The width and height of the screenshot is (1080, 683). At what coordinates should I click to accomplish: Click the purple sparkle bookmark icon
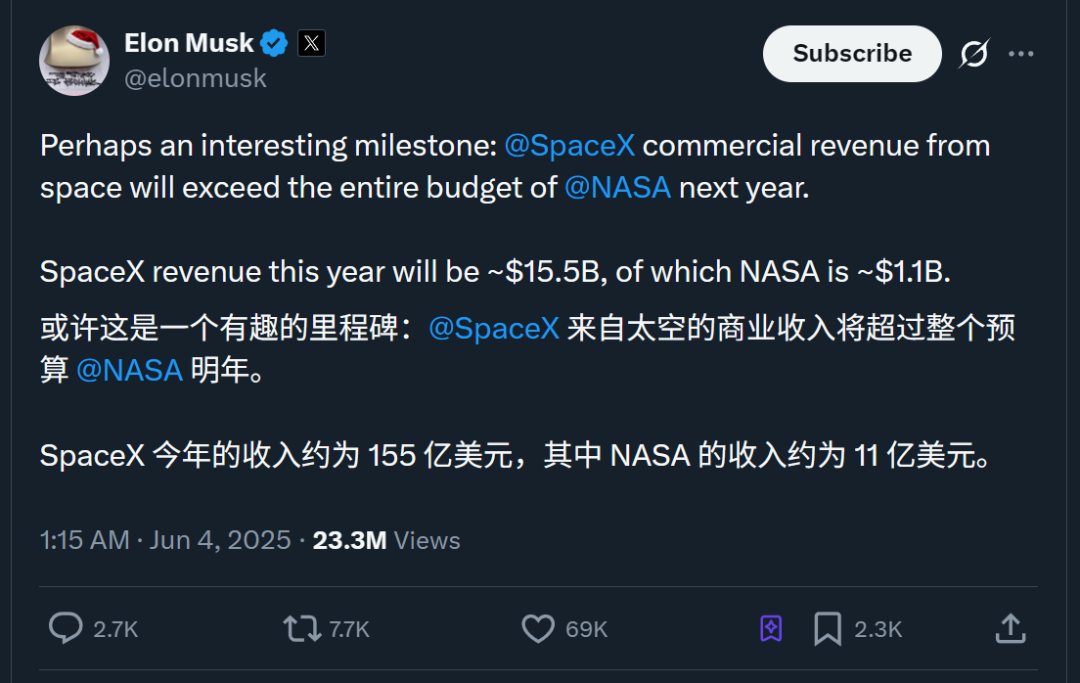pyautogui.click(x=770, y=628)
